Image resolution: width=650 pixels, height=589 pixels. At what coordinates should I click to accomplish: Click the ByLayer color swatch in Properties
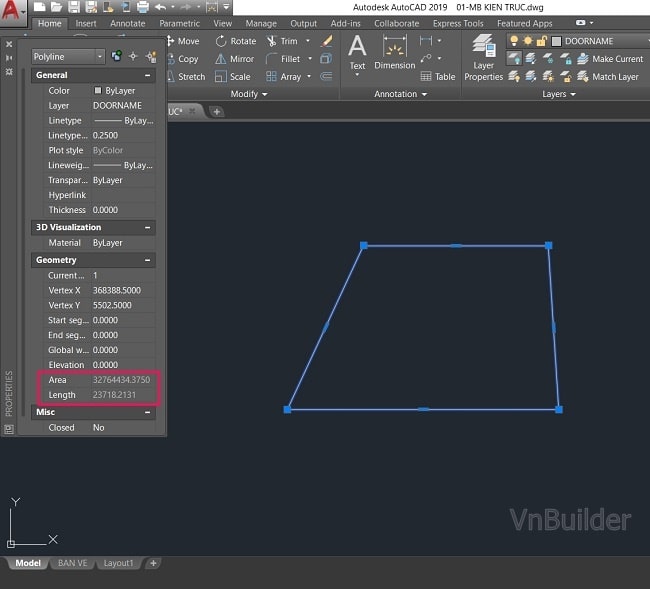[98, 90]
